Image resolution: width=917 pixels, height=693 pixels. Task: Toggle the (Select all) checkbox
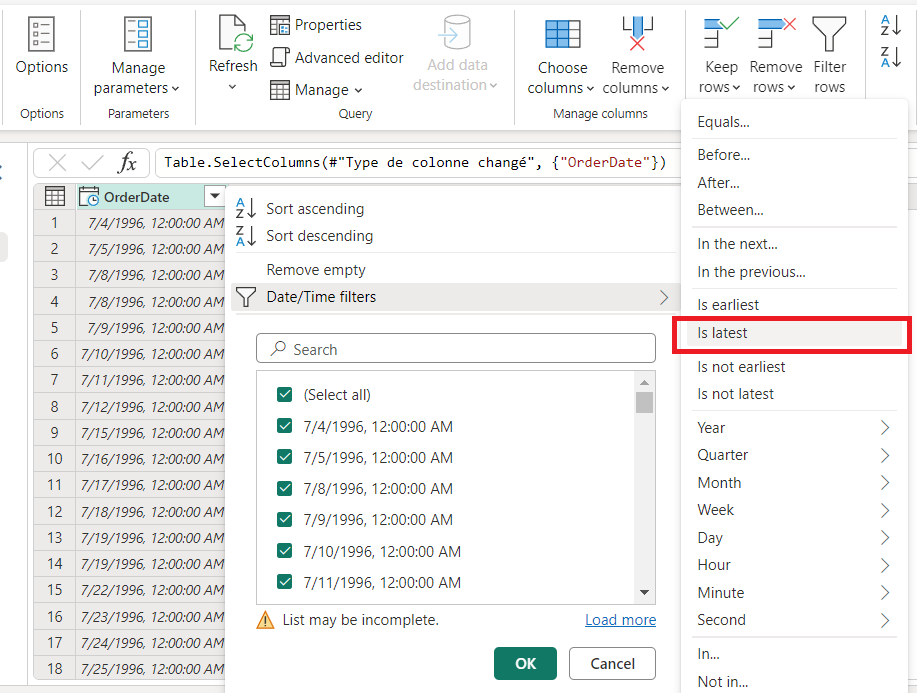tap(285, 394)
